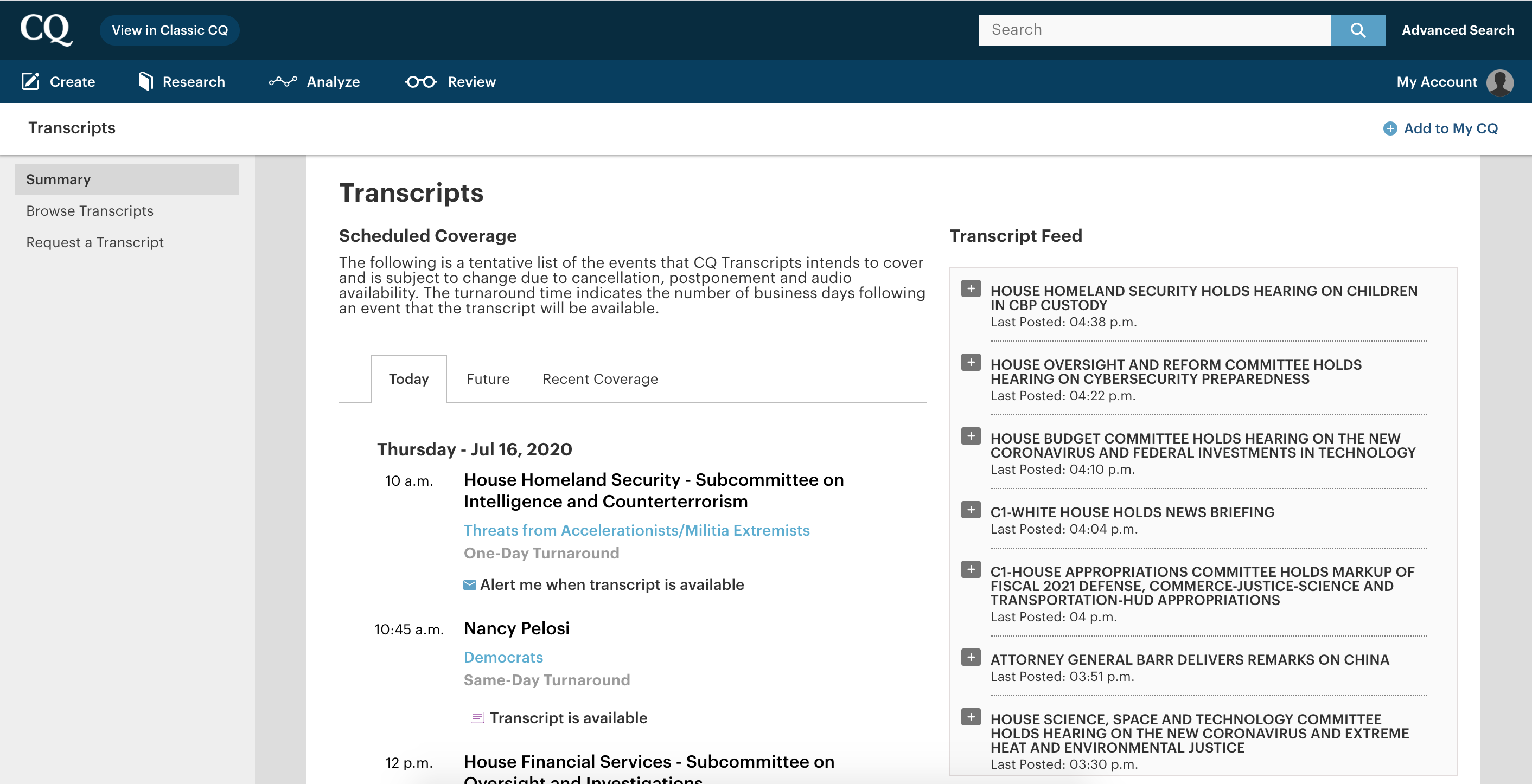The width and height of the screenshot is (1532, 784).
Task: Open the Advanced Search link
Action: 1457,30
